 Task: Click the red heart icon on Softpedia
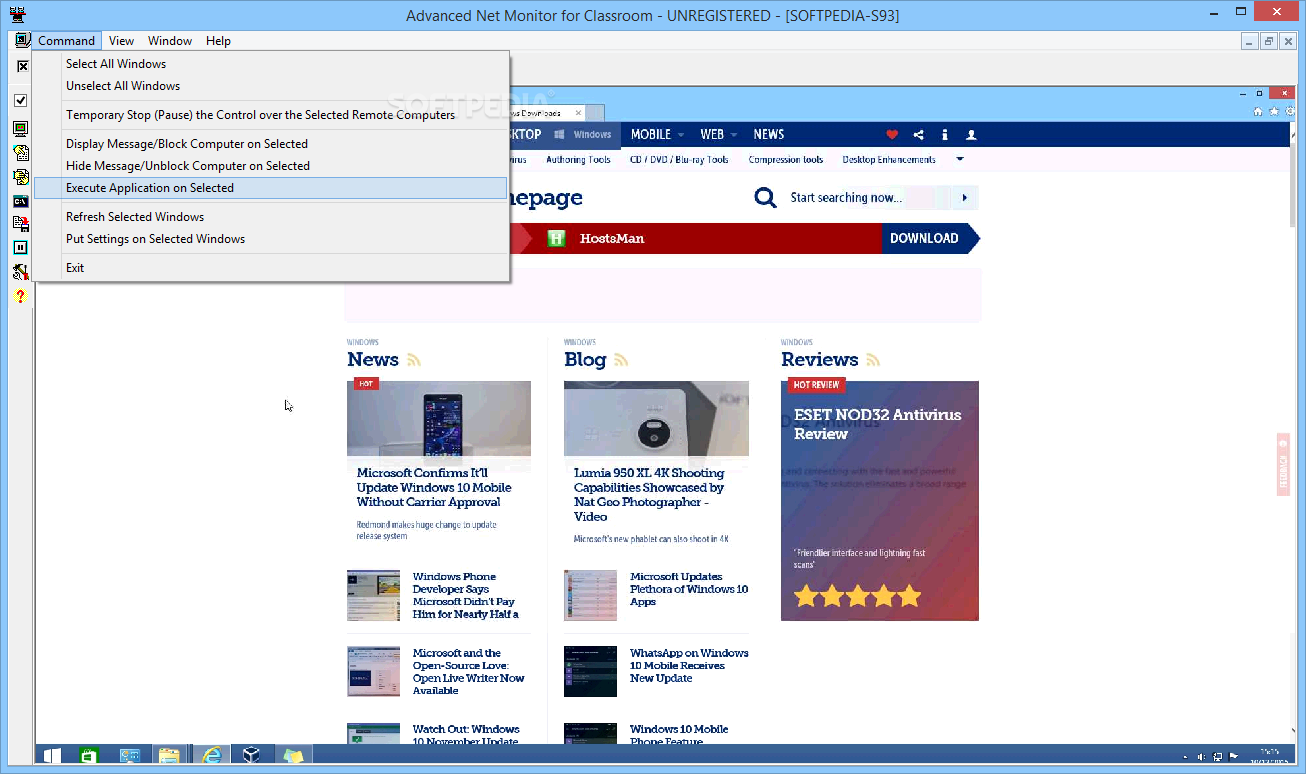pyautogui.click(x=893, y=135)
